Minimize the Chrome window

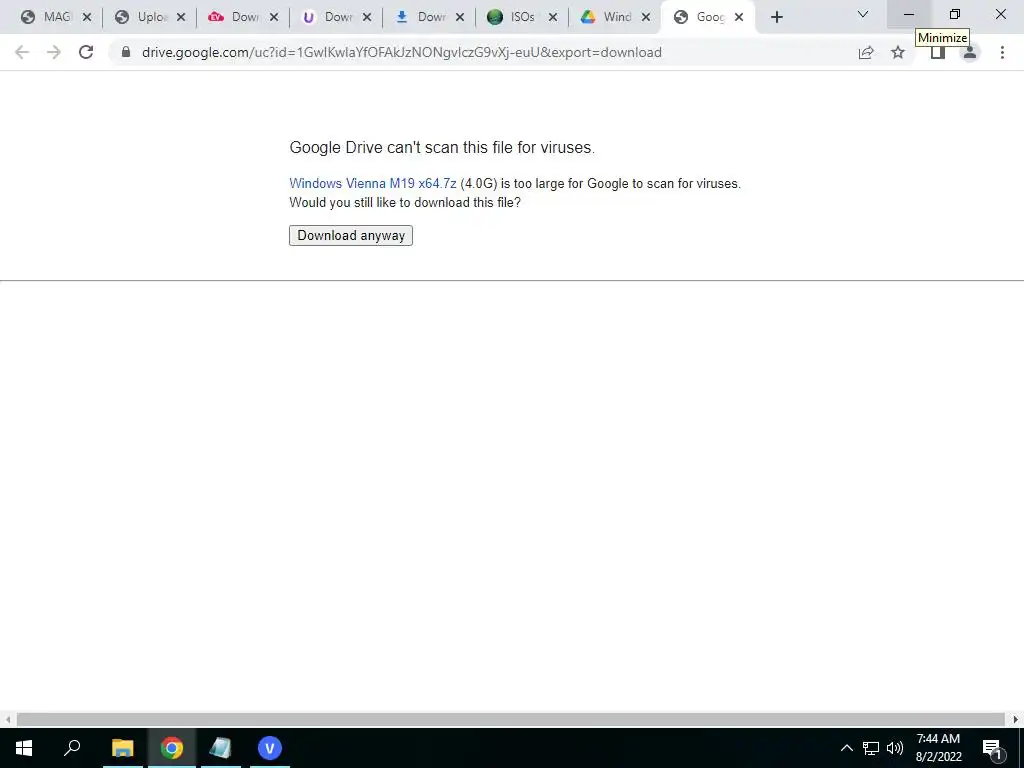pyautogui.click(x=909, y=14)
